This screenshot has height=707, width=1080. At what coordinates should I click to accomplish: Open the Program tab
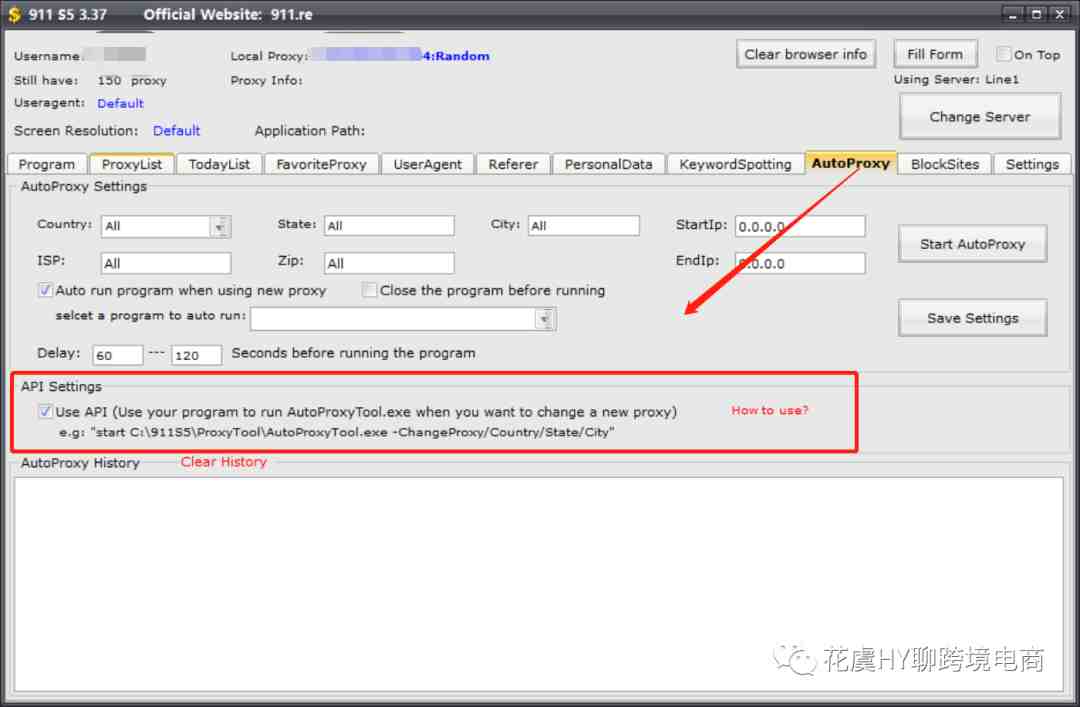[47, 164]
